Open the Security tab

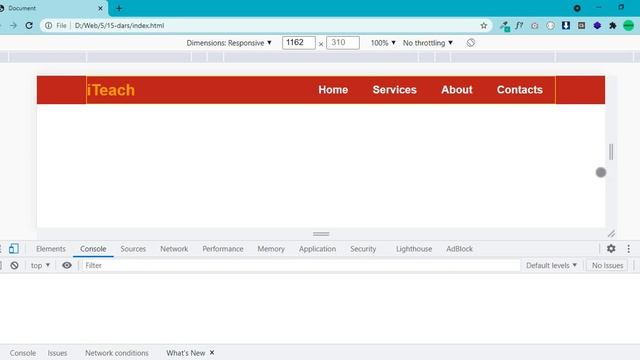pos(363,249)
